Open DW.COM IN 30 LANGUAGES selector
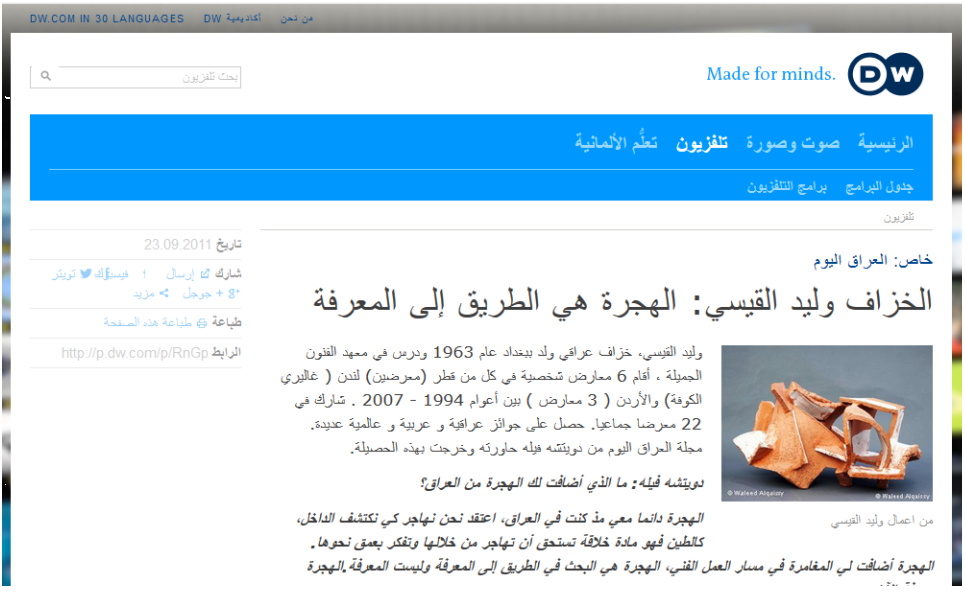This screenshot has height=606, width=965. point(107,19)
